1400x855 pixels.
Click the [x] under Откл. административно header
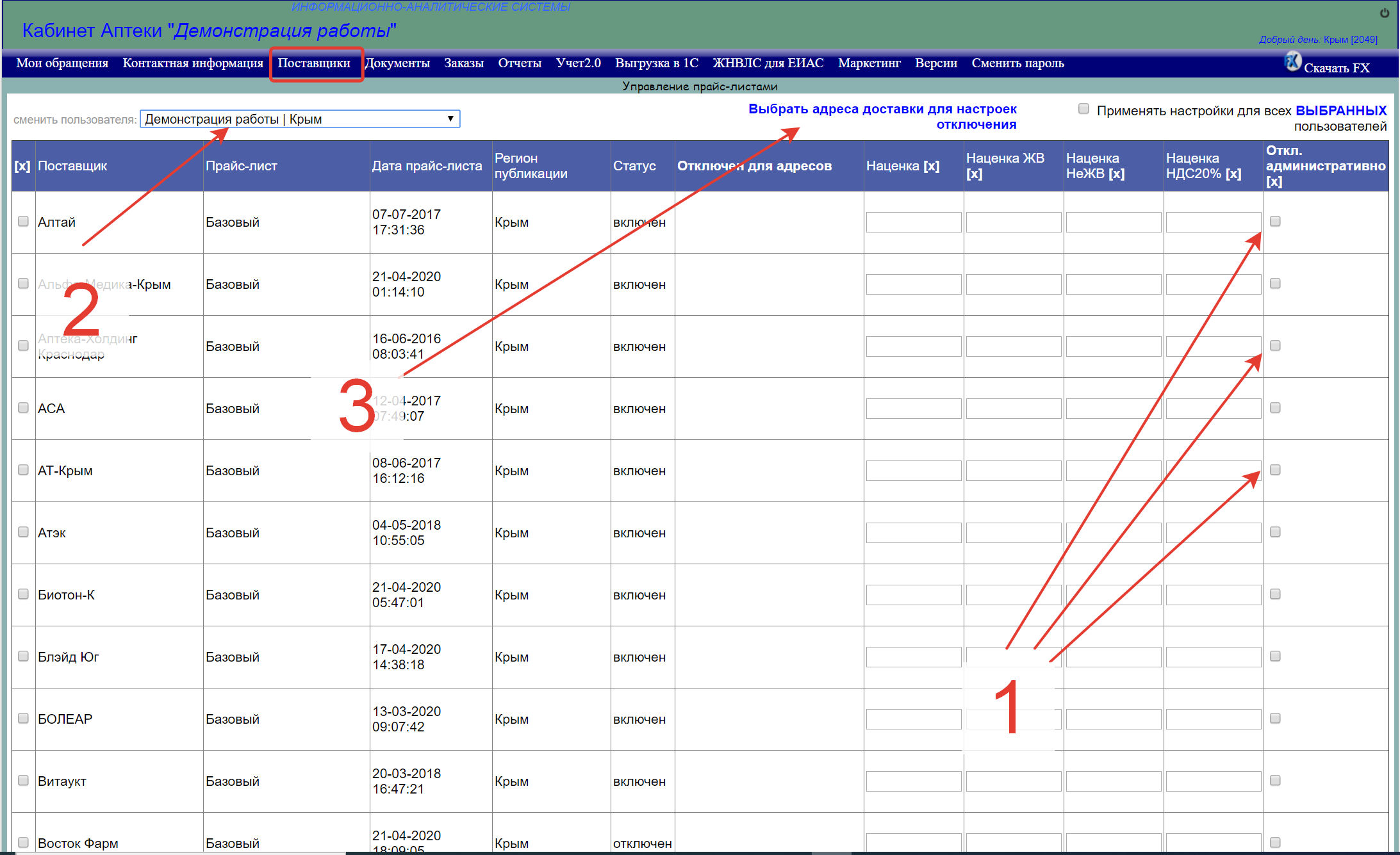[x=1274, y=181]
